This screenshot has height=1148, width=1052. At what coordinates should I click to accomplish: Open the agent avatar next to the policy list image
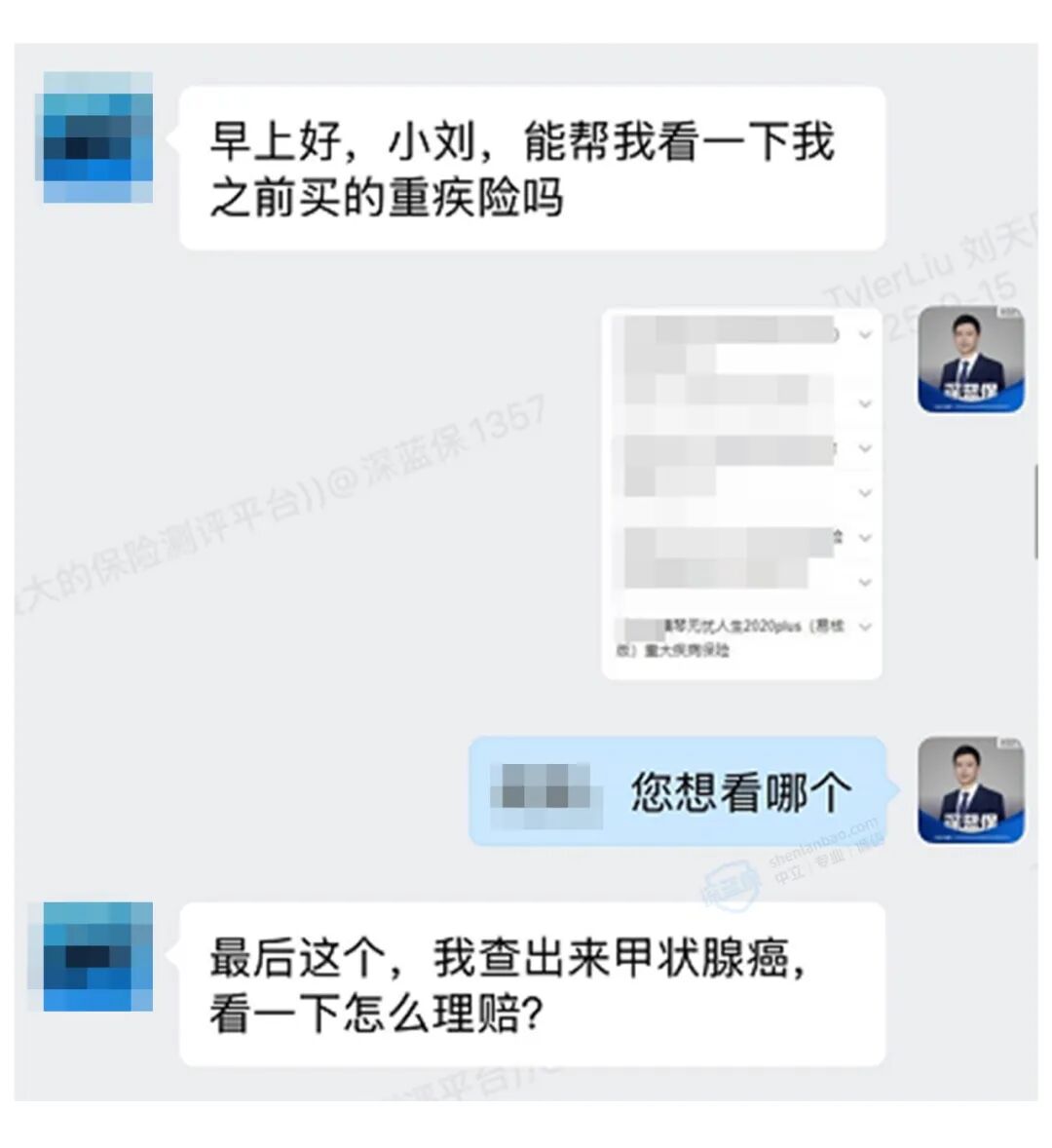click(x=971, y=360)
